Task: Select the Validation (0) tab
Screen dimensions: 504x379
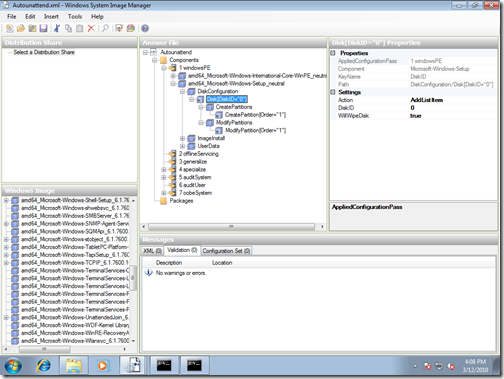Action: click(x=182, y=250)
